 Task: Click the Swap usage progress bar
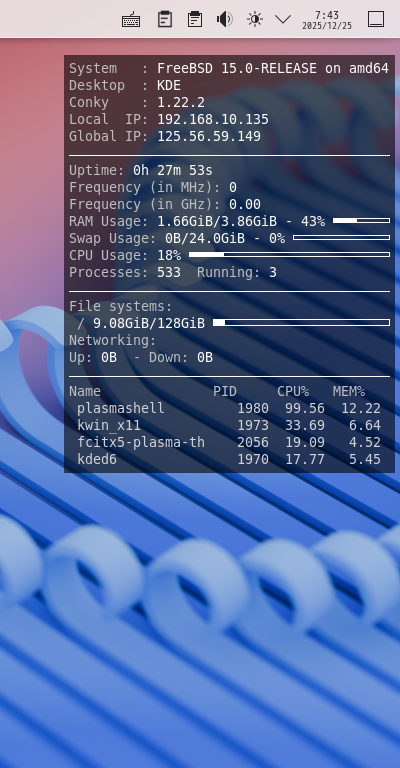(x=341, y=238)
